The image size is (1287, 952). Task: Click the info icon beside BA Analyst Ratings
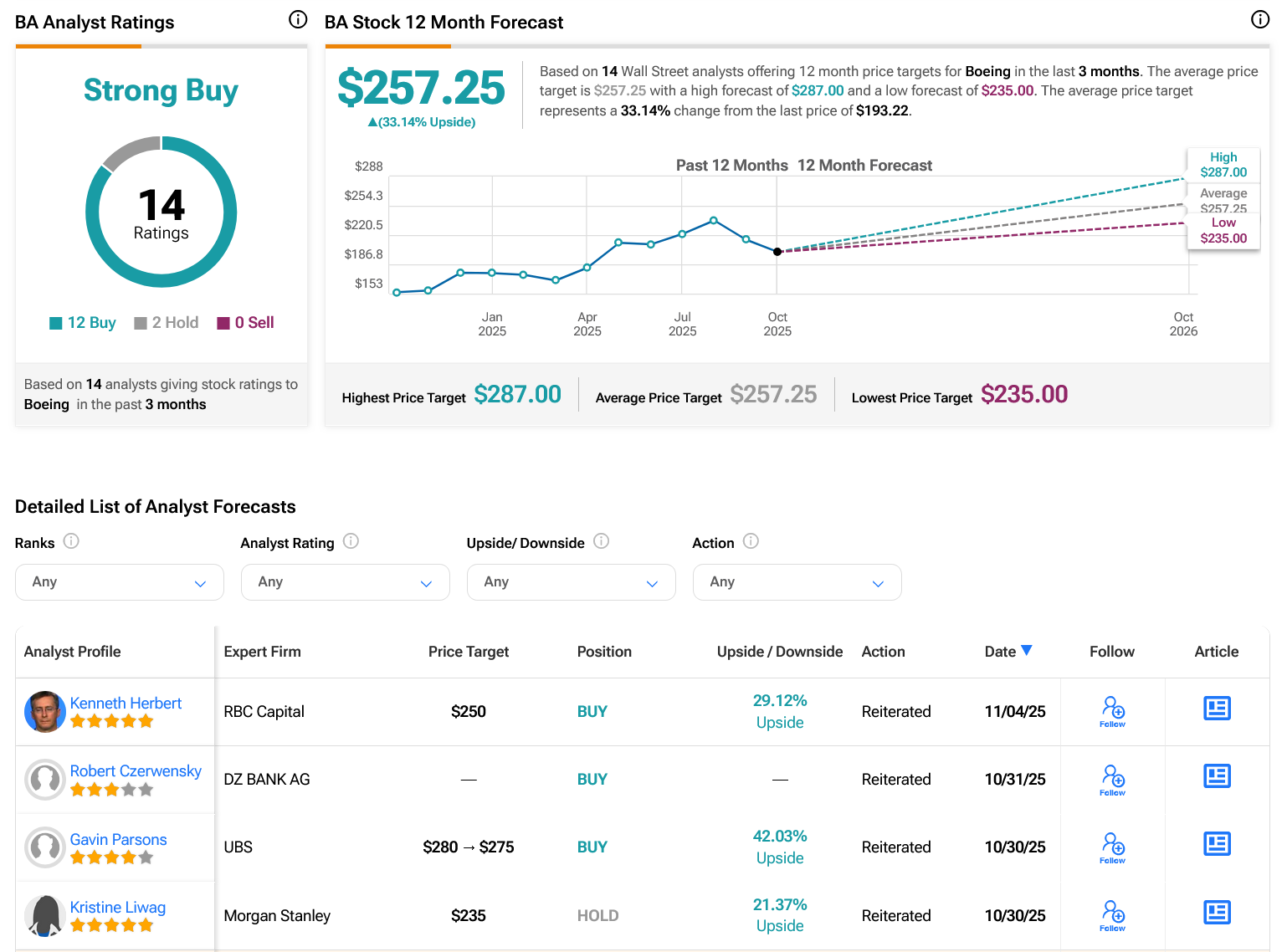click(298, 20)
